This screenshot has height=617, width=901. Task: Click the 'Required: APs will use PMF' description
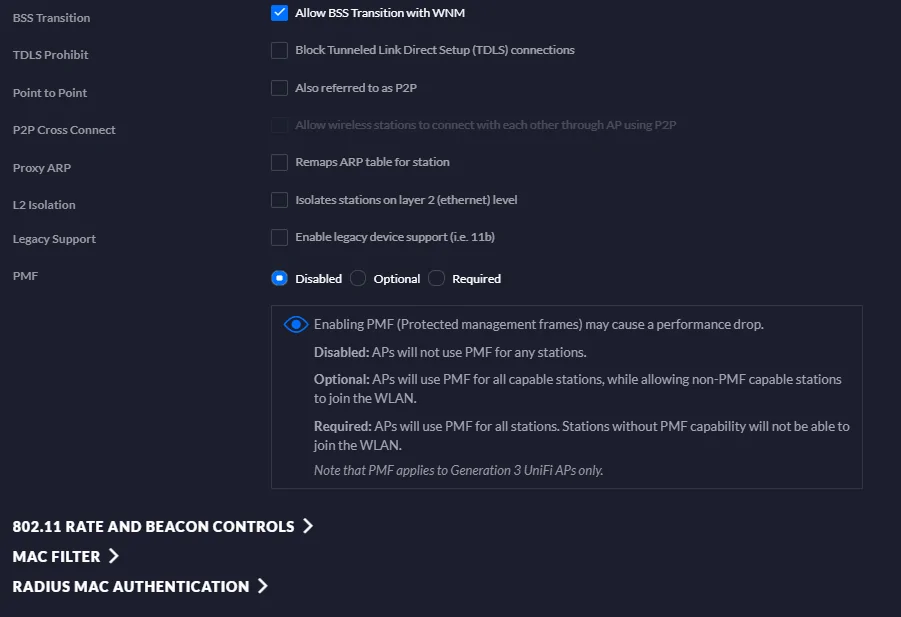click(582, 435)
